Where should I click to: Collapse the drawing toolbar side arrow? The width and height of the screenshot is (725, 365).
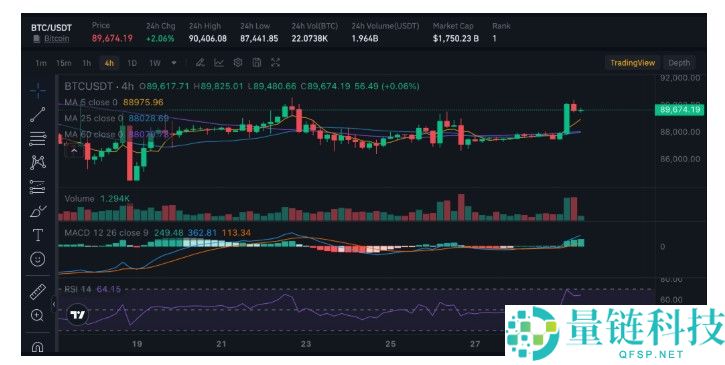pyautogui.click(x=54, y=304)
